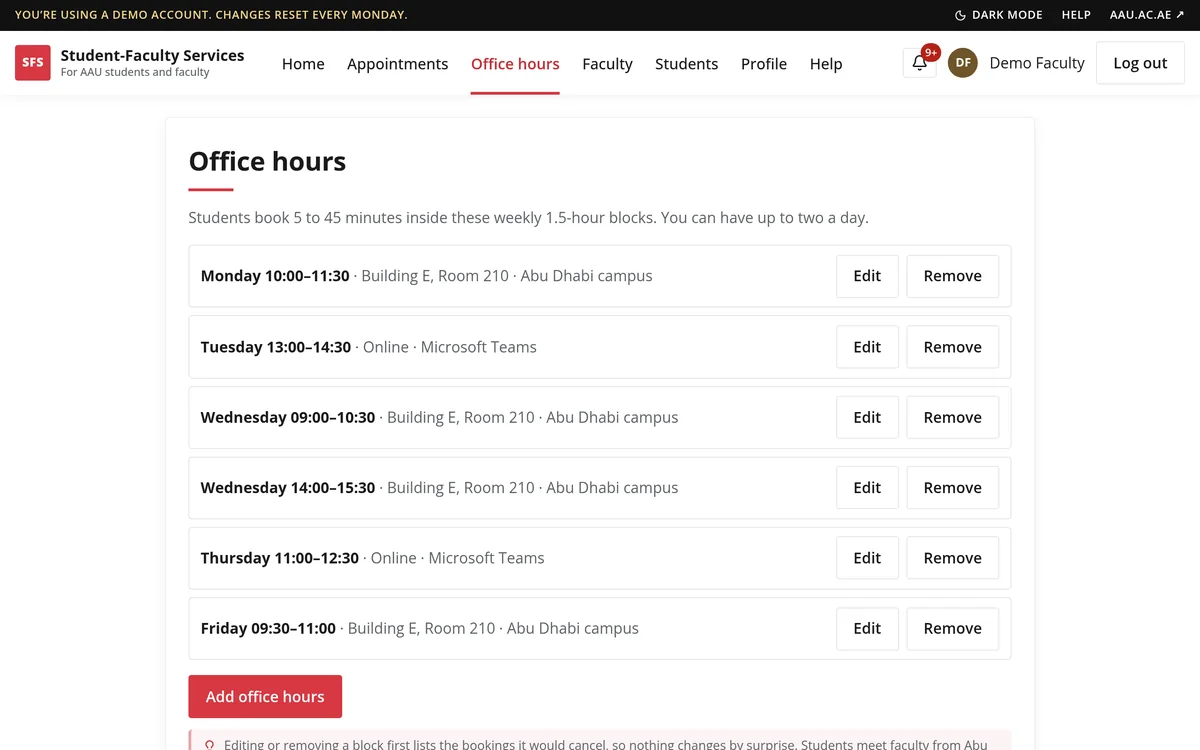Open the Students nav item
This screenshot has height=750, width=1200.
pyautogui.click(x=686, y=64)
